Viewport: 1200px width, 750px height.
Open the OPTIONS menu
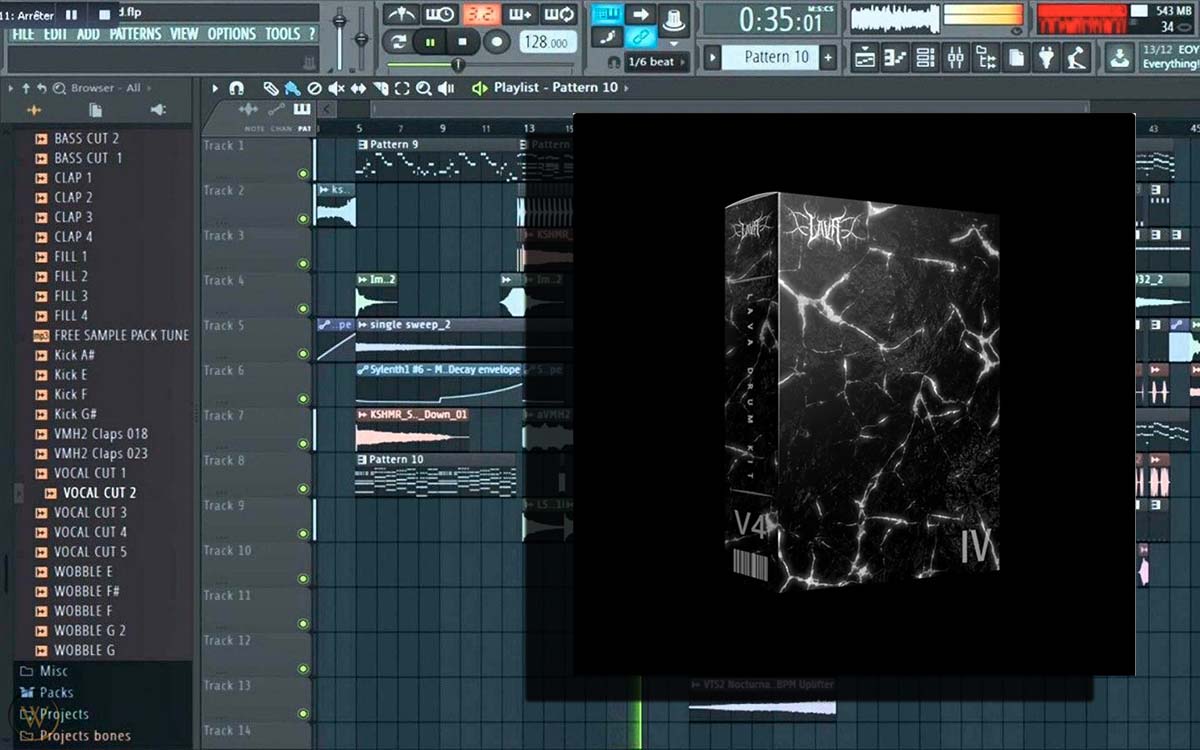tap(232, 34)
